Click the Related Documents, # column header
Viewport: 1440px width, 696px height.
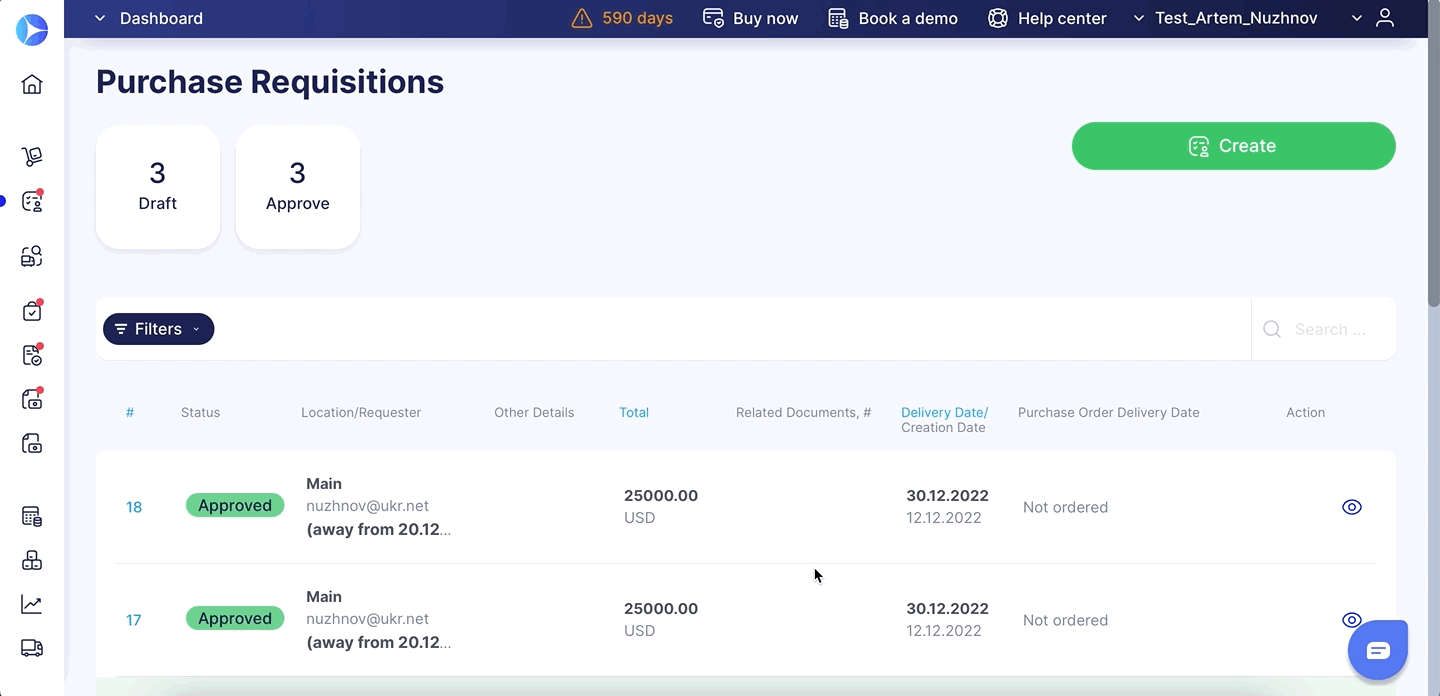tap(804, 412)
